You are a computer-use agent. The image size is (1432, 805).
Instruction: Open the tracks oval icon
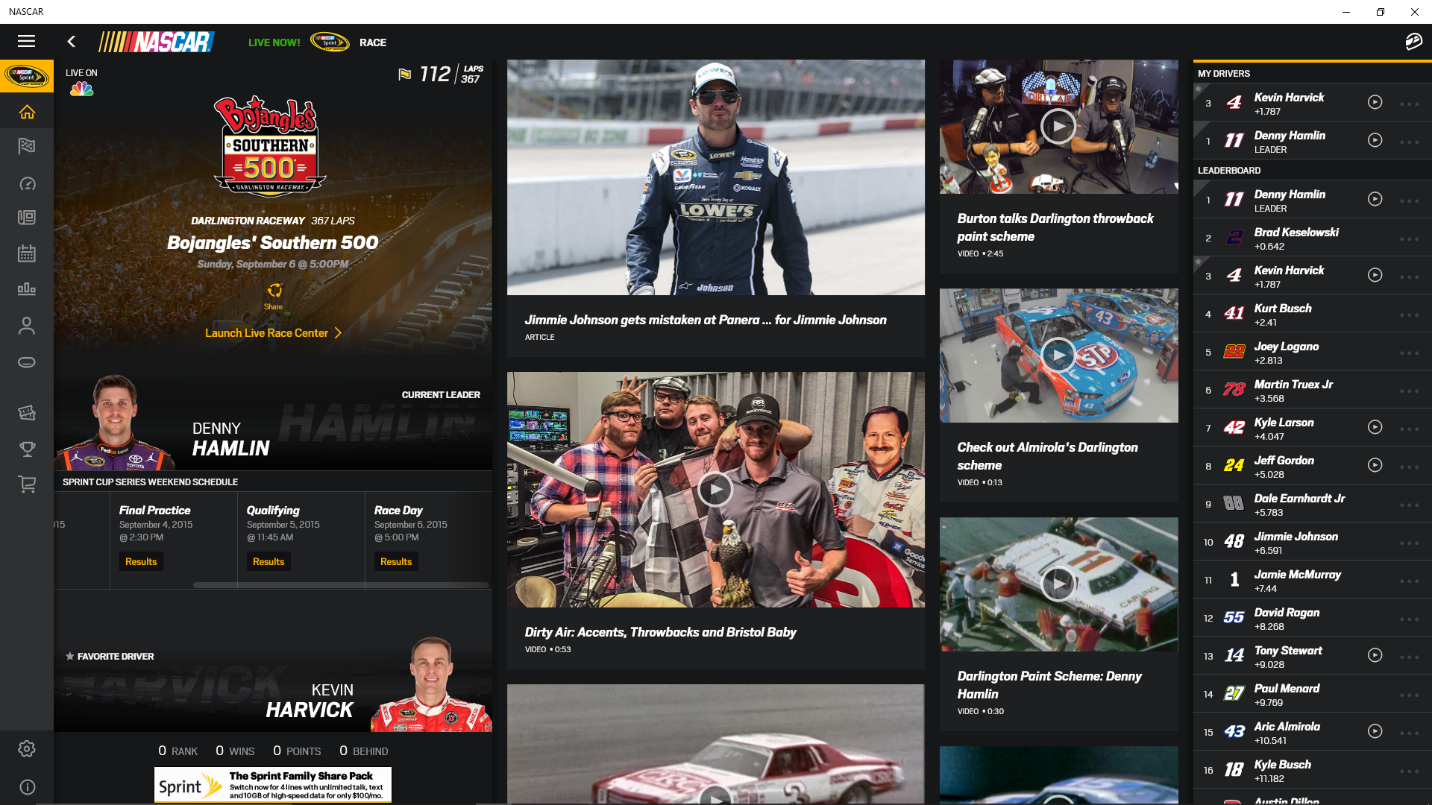click(27, 361)
